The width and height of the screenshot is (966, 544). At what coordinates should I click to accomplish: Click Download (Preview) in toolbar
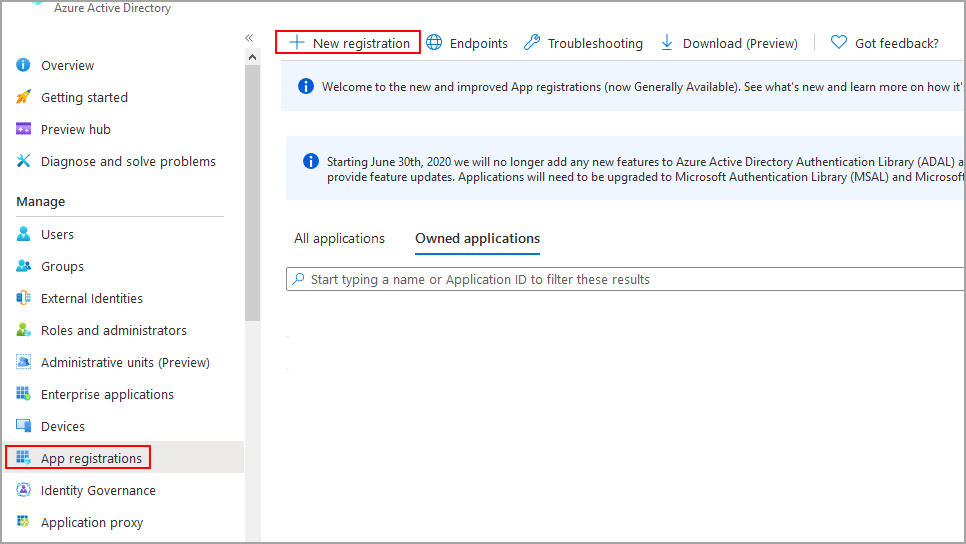(x=729, y=43)
